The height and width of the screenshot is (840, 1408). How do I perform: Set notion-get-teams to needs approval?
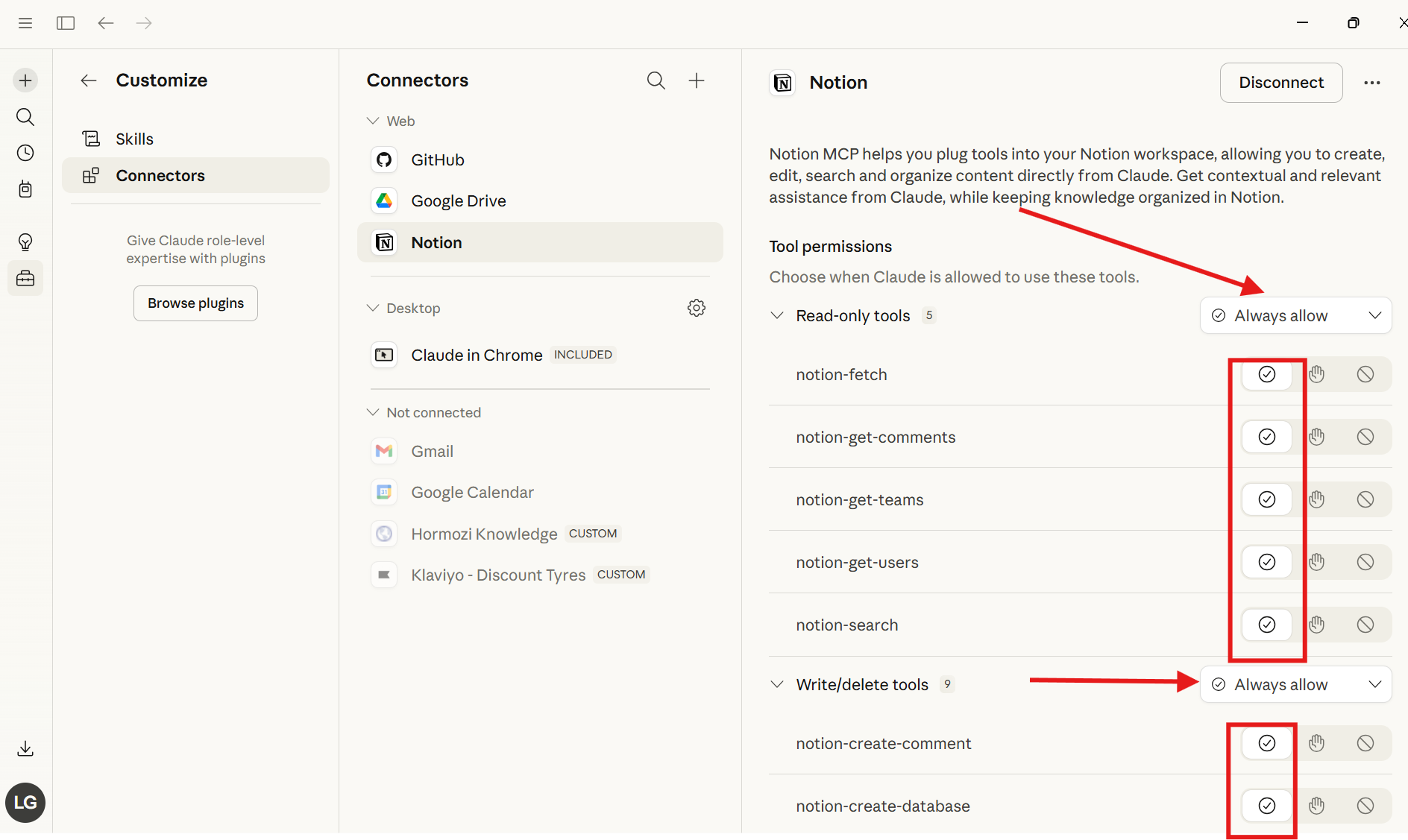tap(1317, 499)
